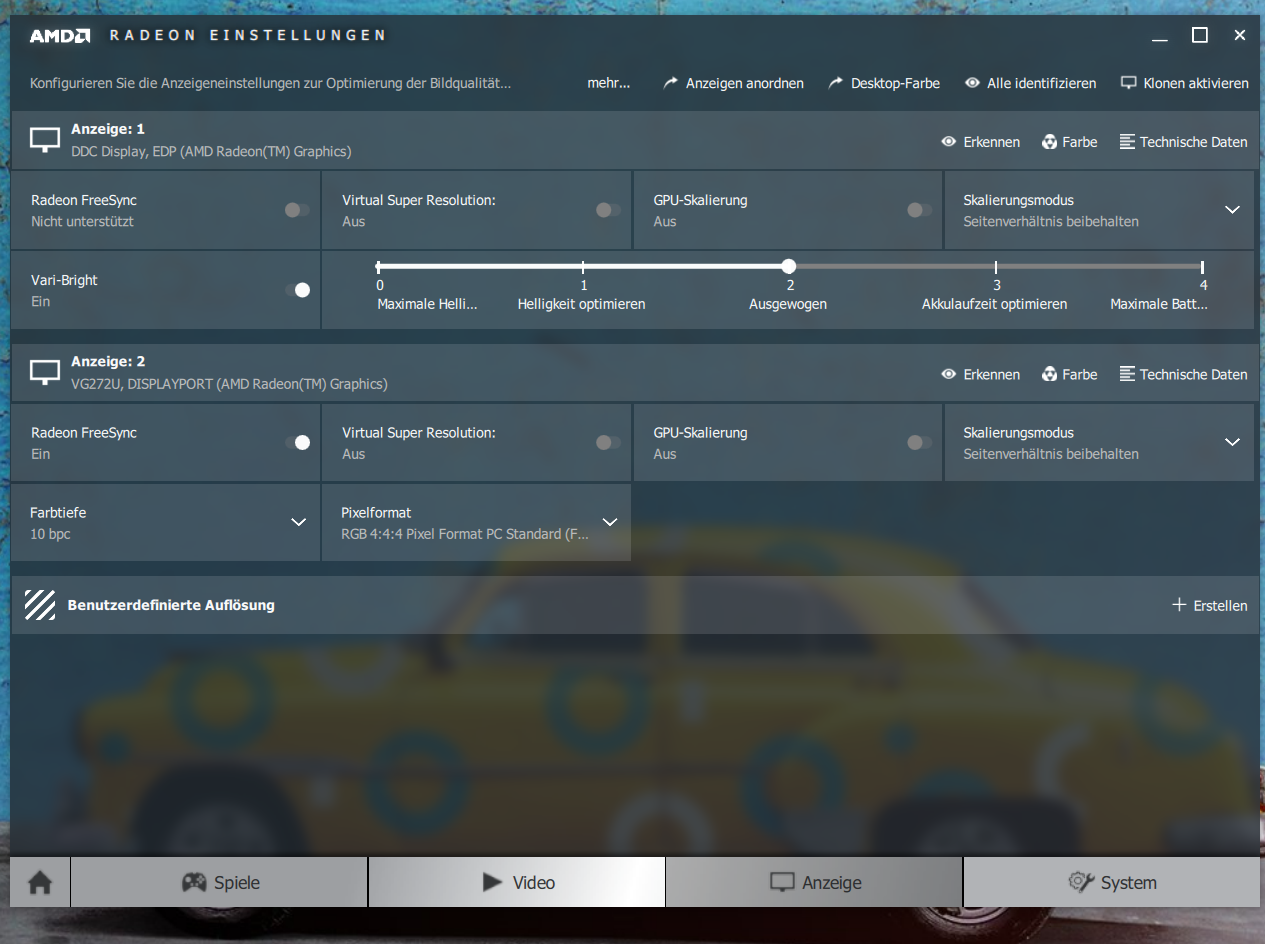Click the monitor icon on the Anzeige tab
The height and width of the screenshot is (944, 1268).
(x=781, y=882)
